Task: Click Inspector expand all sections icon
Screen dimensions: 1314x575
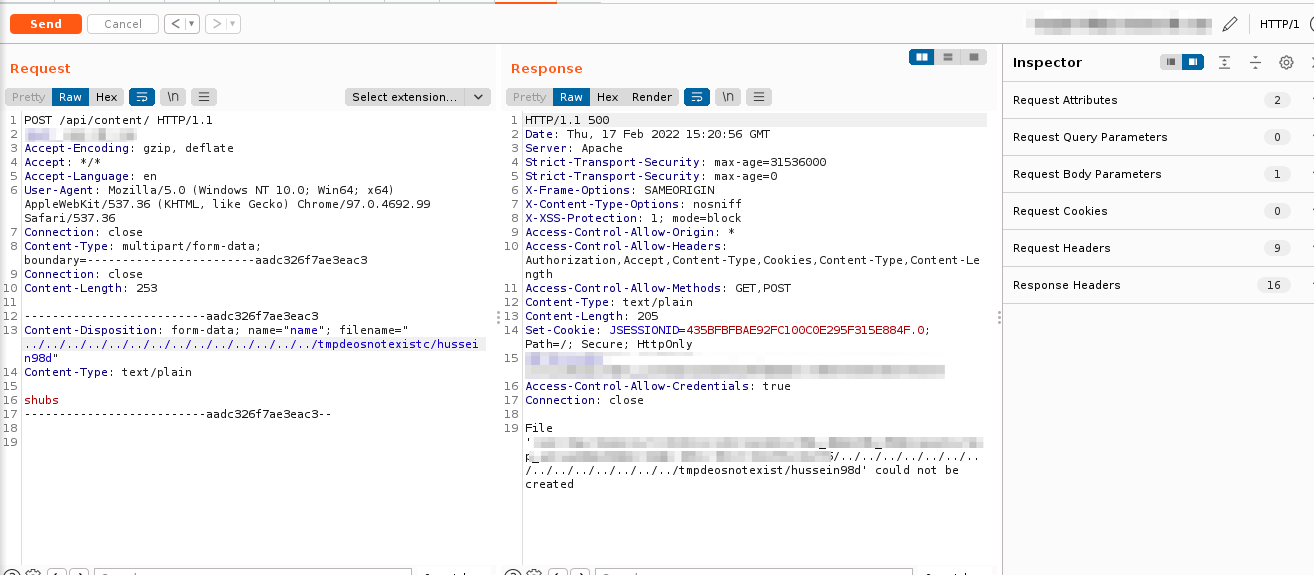Action: click(x=1225, y=62)
